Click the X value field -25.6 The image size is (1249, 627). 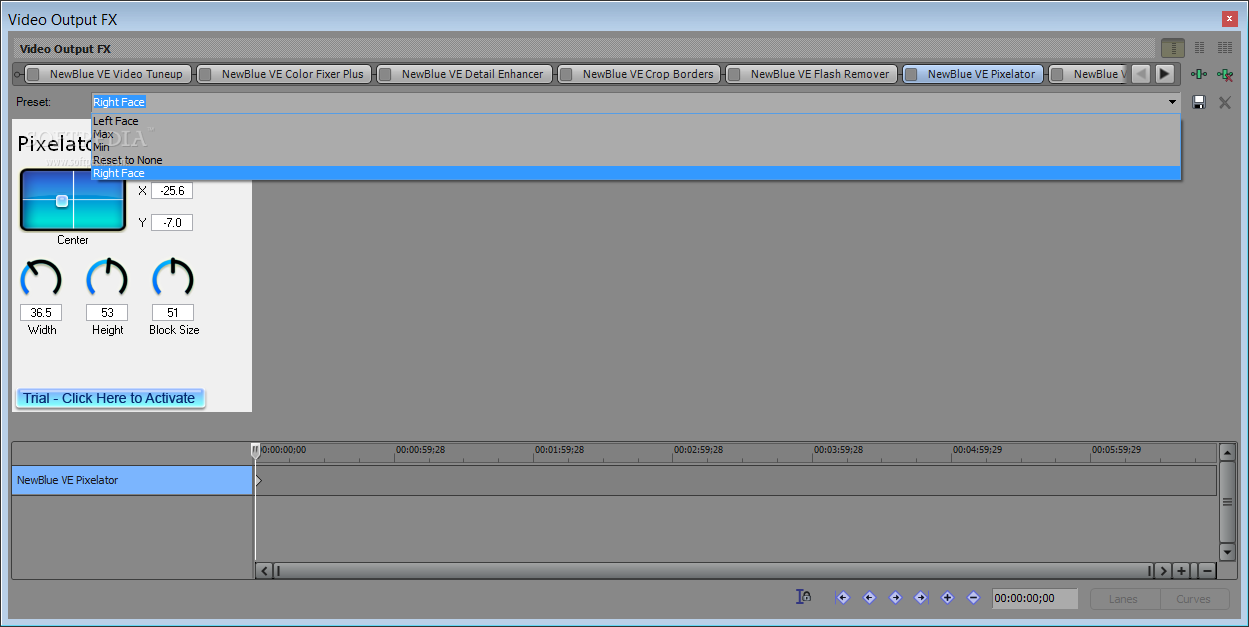pyautogui.click(x=172, y=191)
